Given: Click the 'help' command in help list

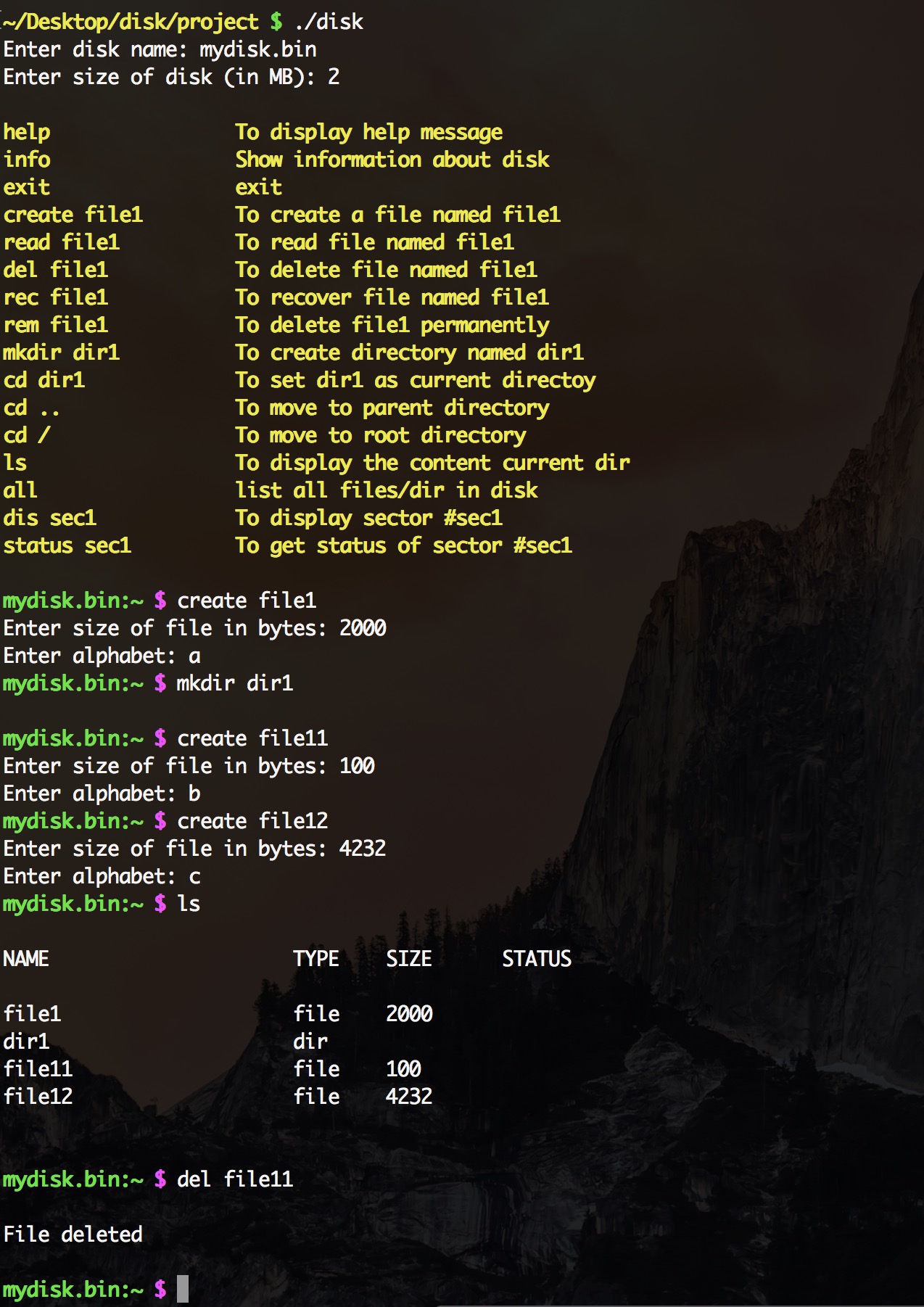Looking at the screenshot, I should [x=27, y=132].
